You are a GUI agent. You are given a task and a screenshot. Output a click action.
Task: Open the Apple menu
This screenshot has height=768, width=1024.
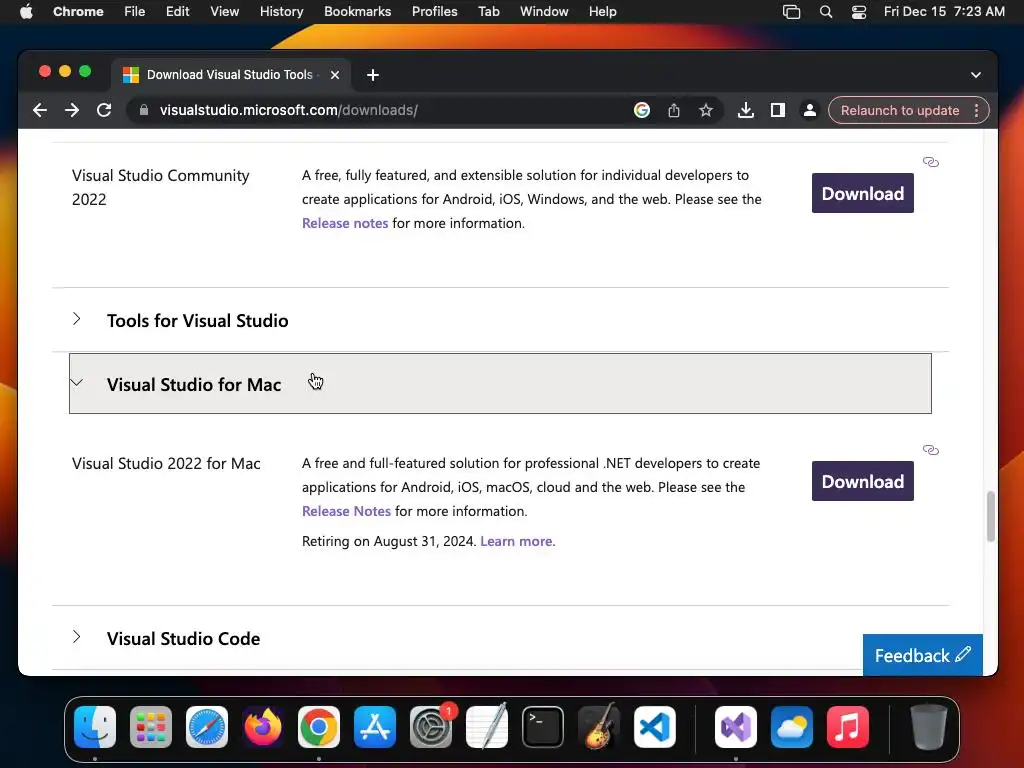point(26,12)
